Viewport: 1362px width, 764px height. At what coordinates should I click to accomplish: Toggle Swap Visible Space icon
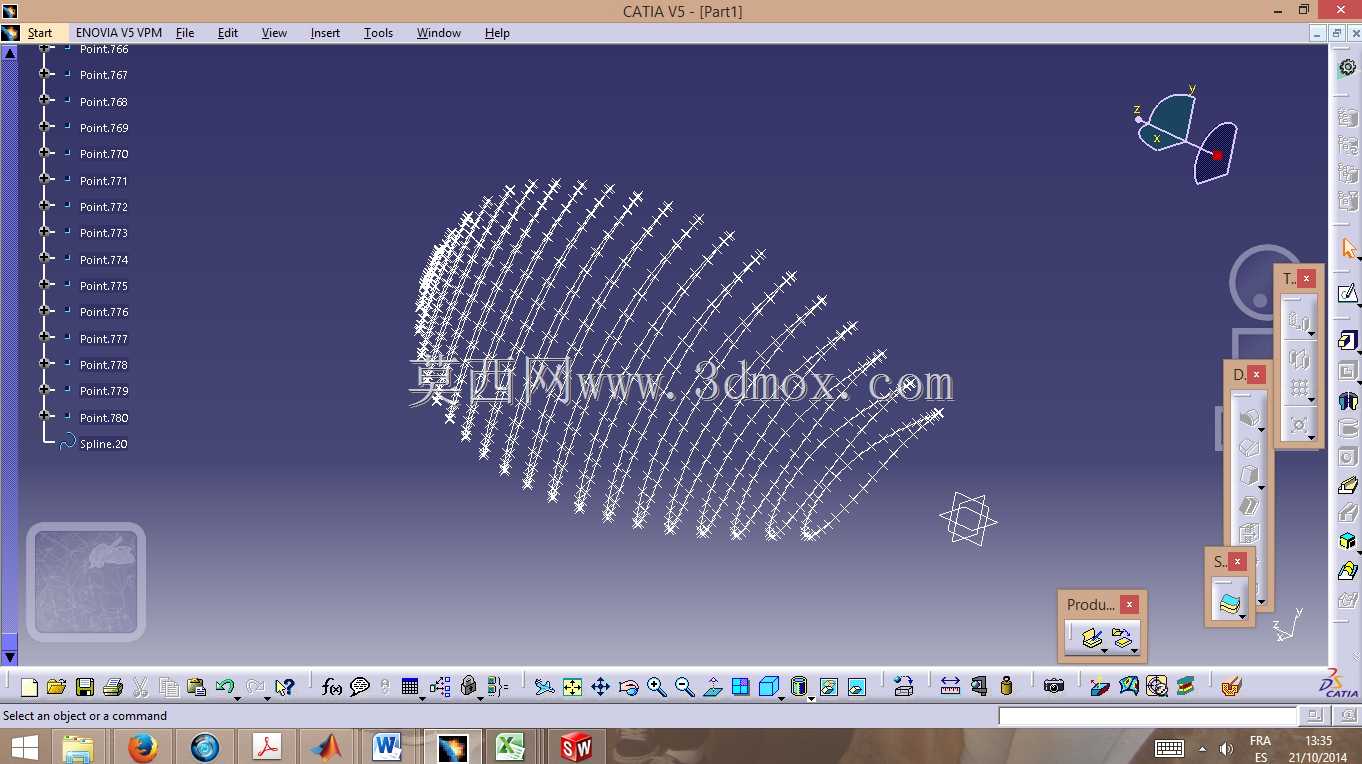click(856, 687)
